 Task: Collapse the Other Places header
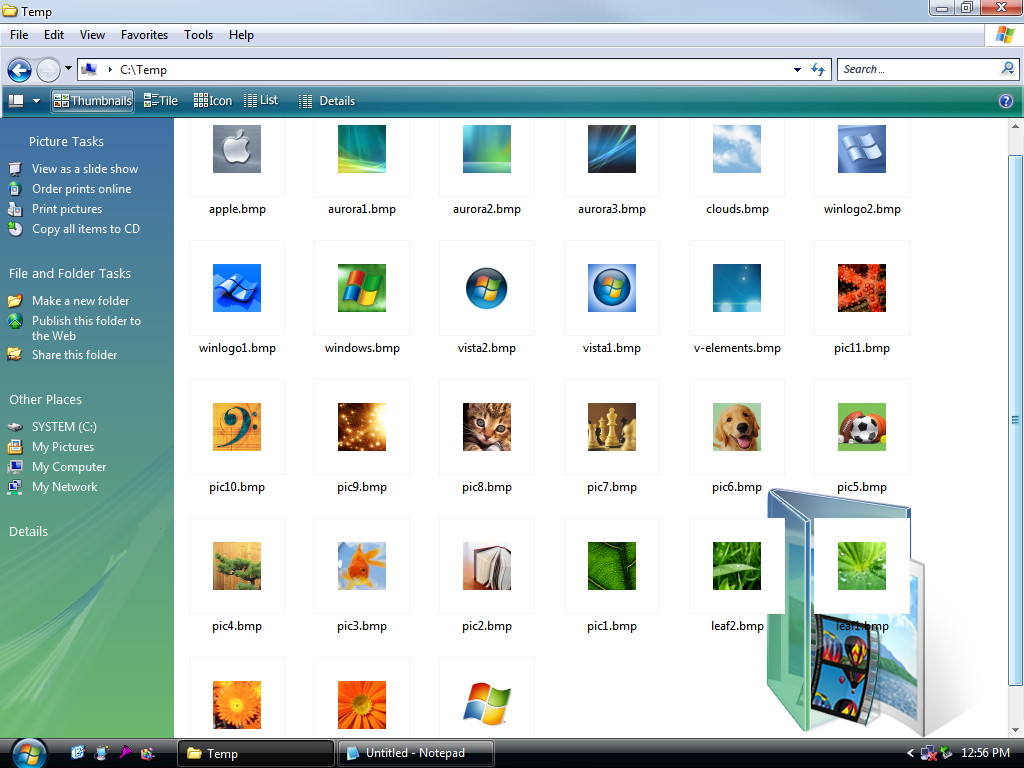(46, 400)
